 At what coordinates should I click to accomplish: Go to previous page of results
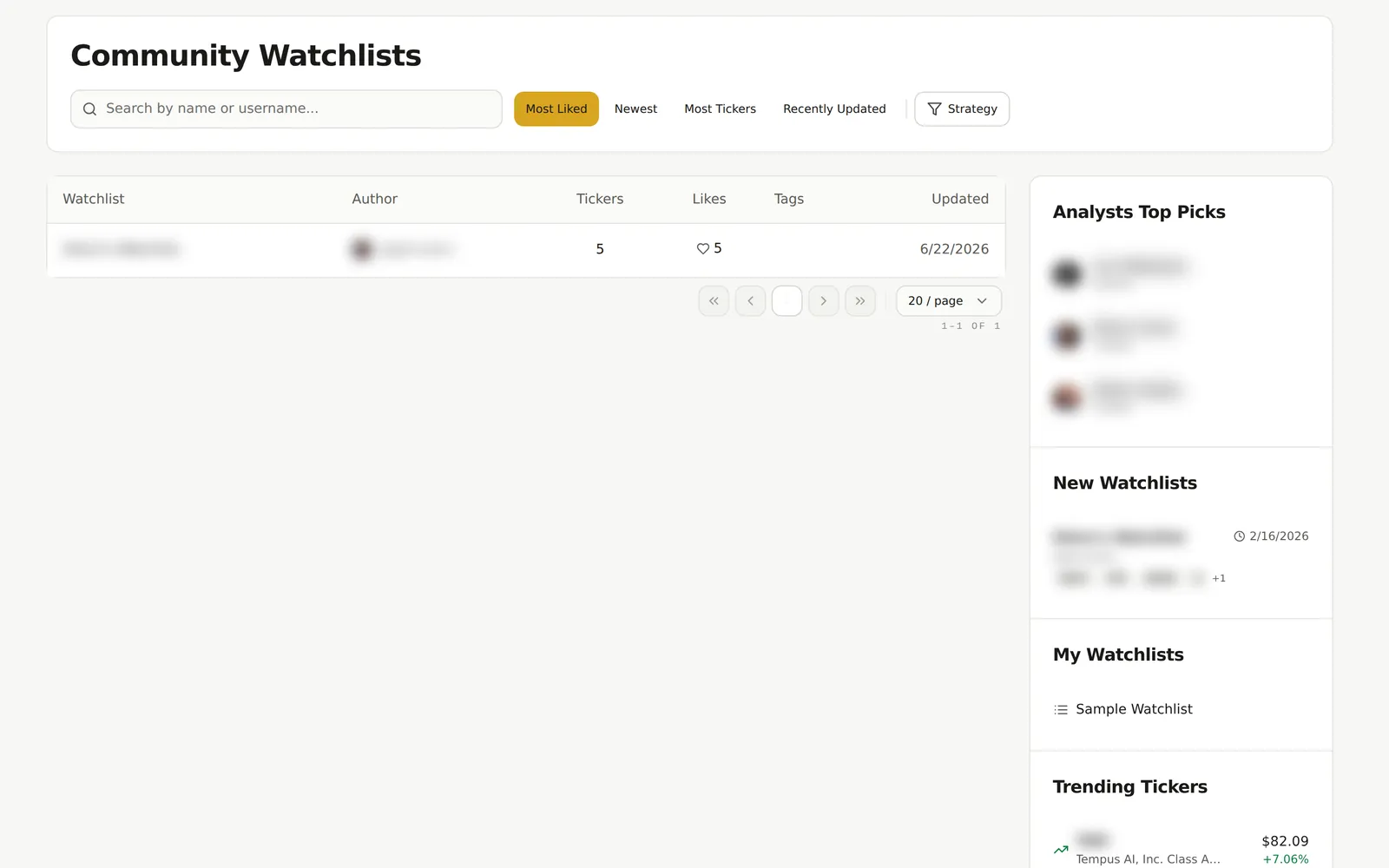pyautogui.click(x=750, y=301)
